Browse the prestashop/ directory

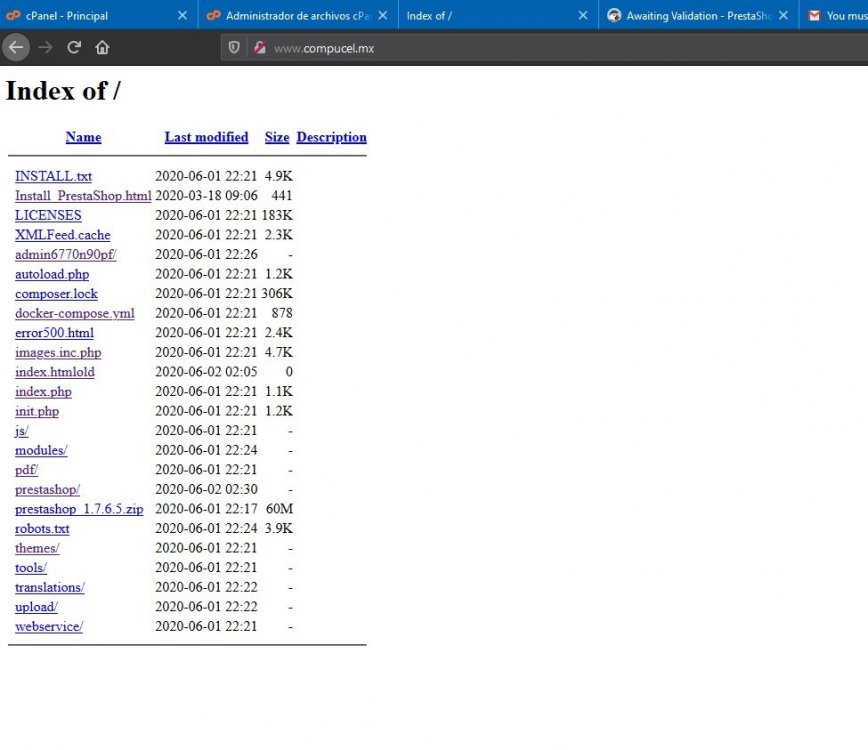48,489
